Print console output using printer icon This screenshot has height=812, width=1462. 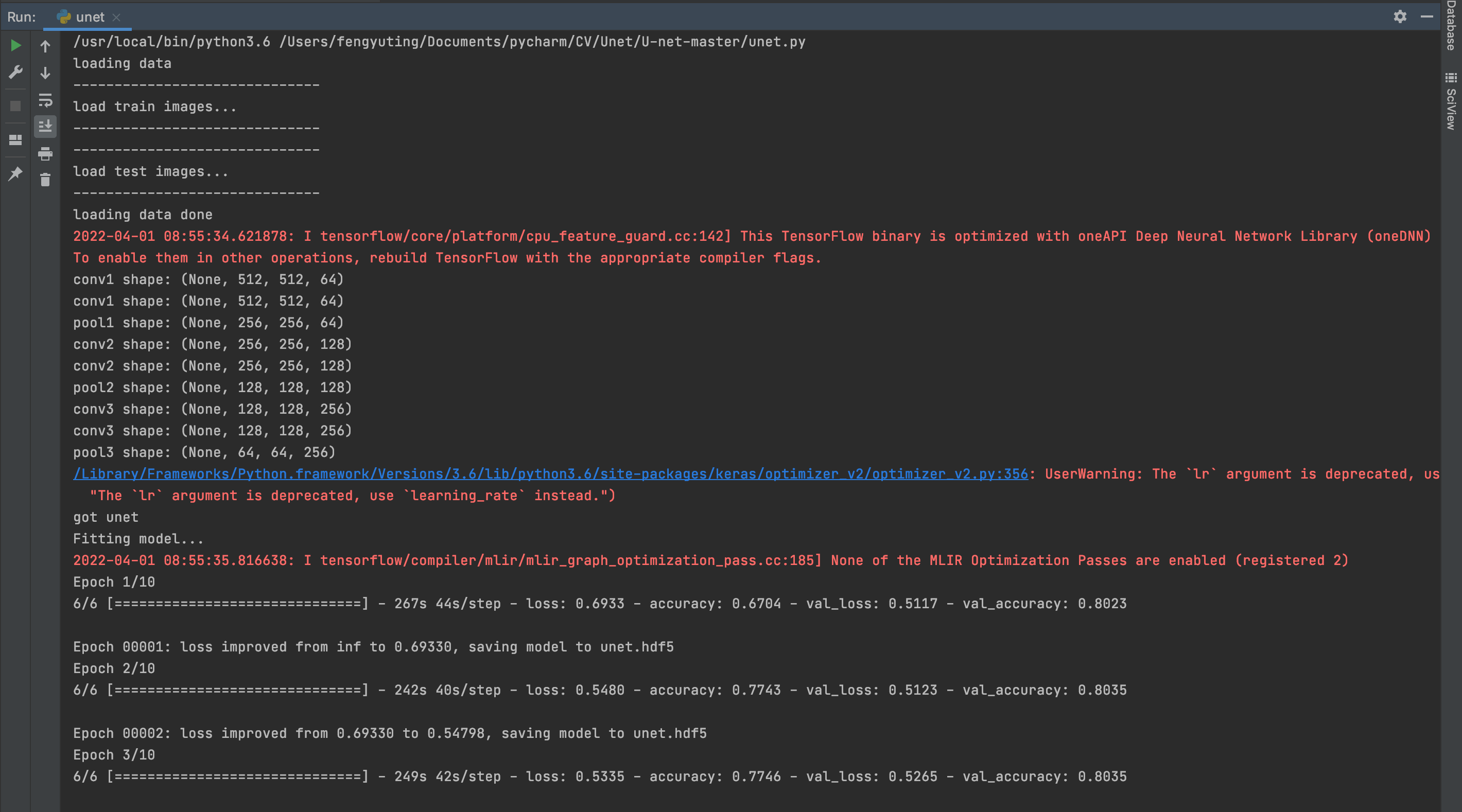(x=45, y=153)
